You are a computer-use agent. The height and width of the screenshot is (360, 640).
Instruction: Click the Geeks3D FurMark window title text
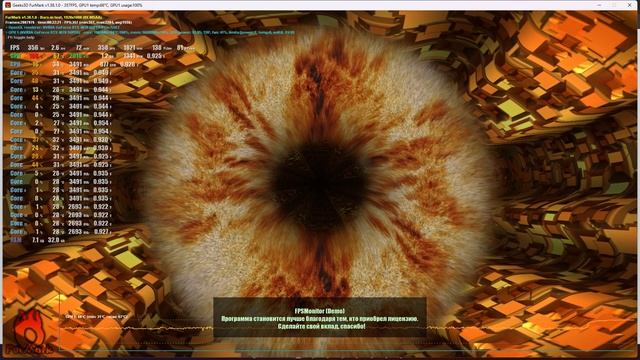78,5
